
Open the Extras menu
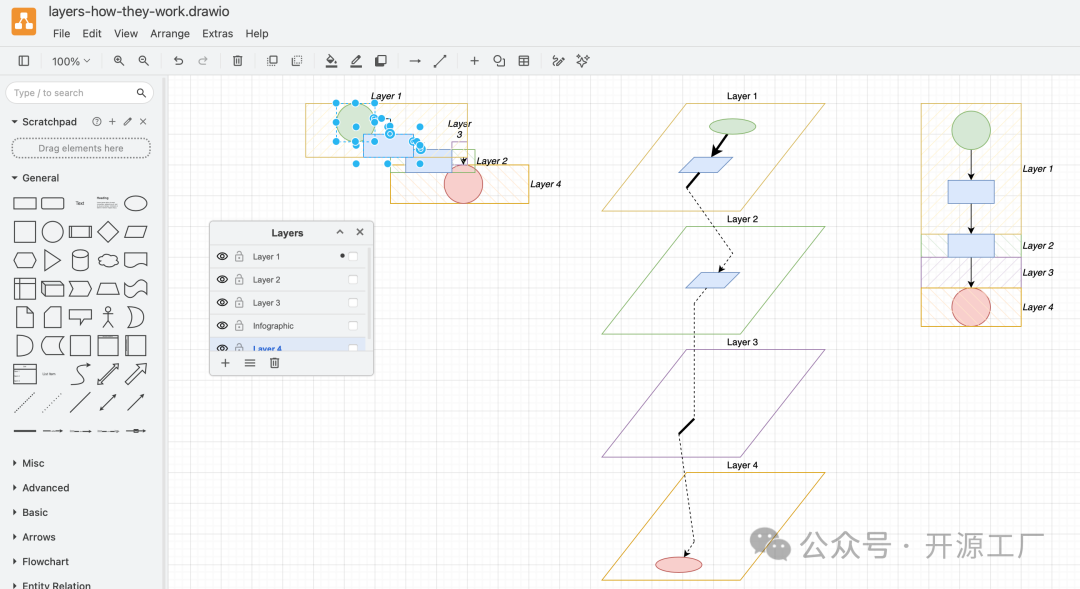tap(217, 33)
